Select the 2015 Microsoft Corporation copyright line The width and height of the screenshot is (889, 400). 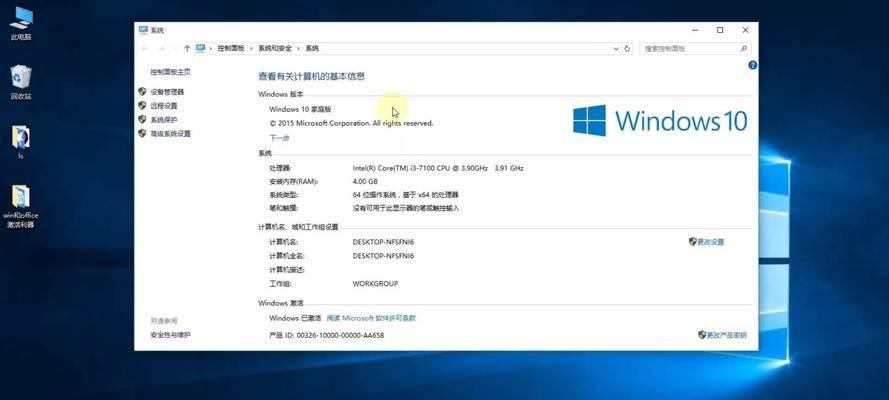[352, 123]
